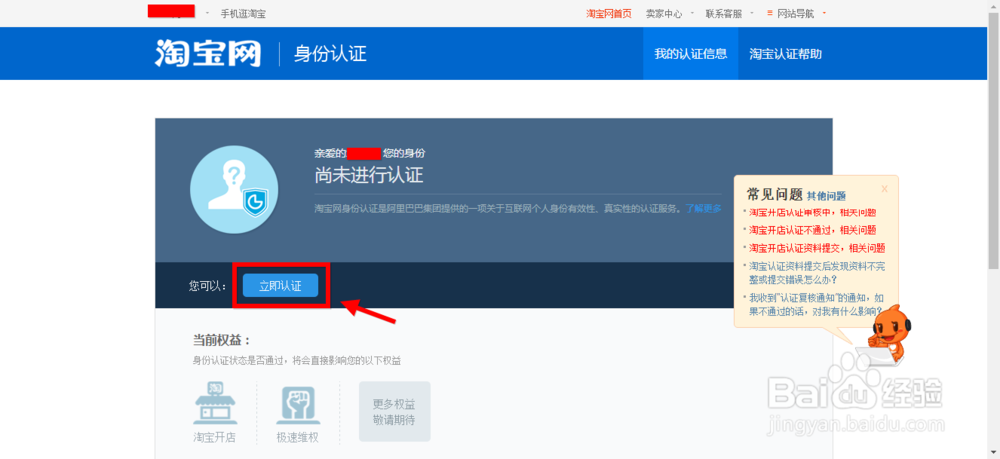Expand the 卖家中心 dropdown
The image size is (1000, 459).
pyautogui.click(x=692, y=13)
